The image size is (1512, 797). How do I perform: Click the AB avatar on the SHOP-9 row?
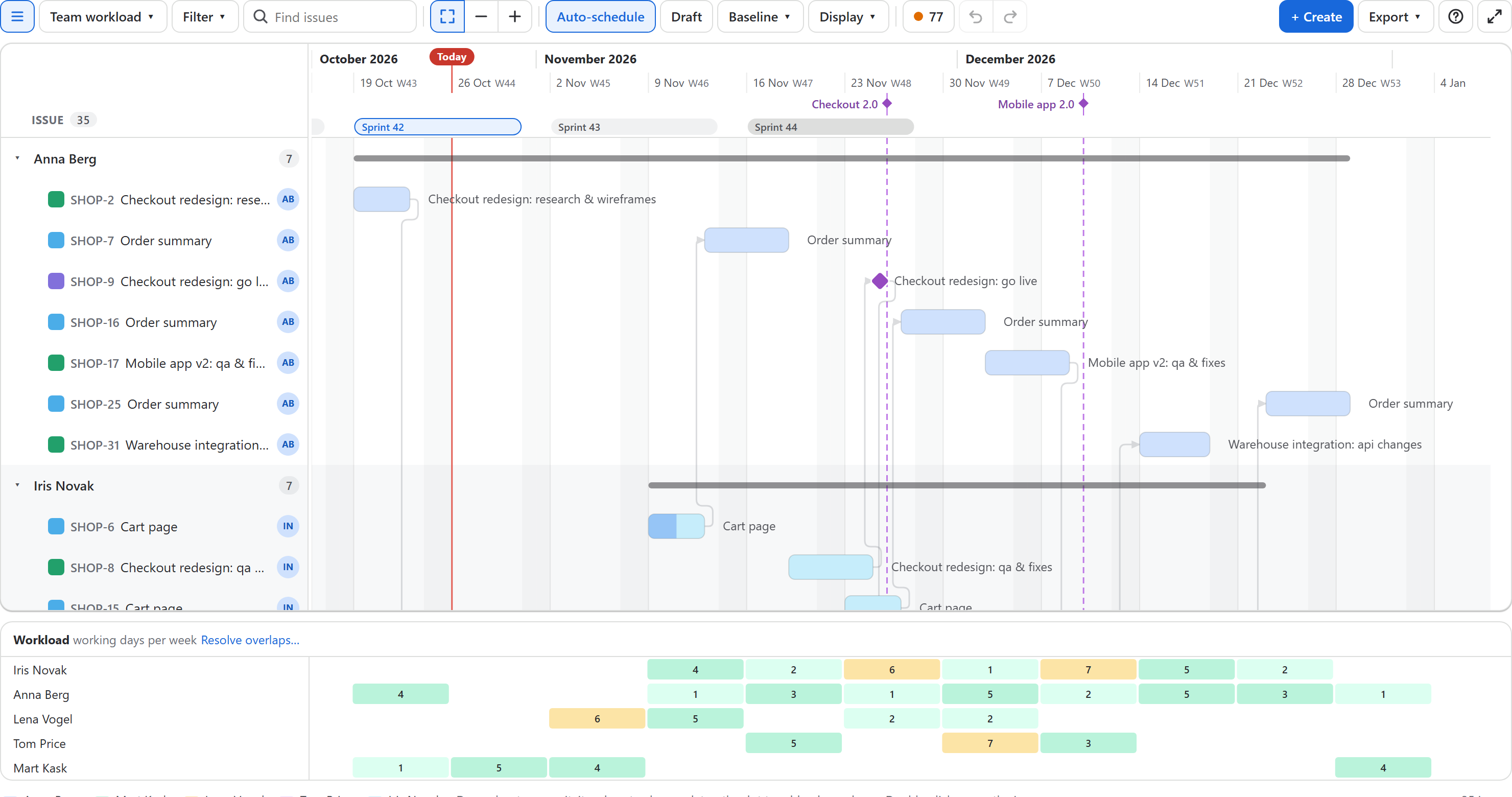(288, 281)
